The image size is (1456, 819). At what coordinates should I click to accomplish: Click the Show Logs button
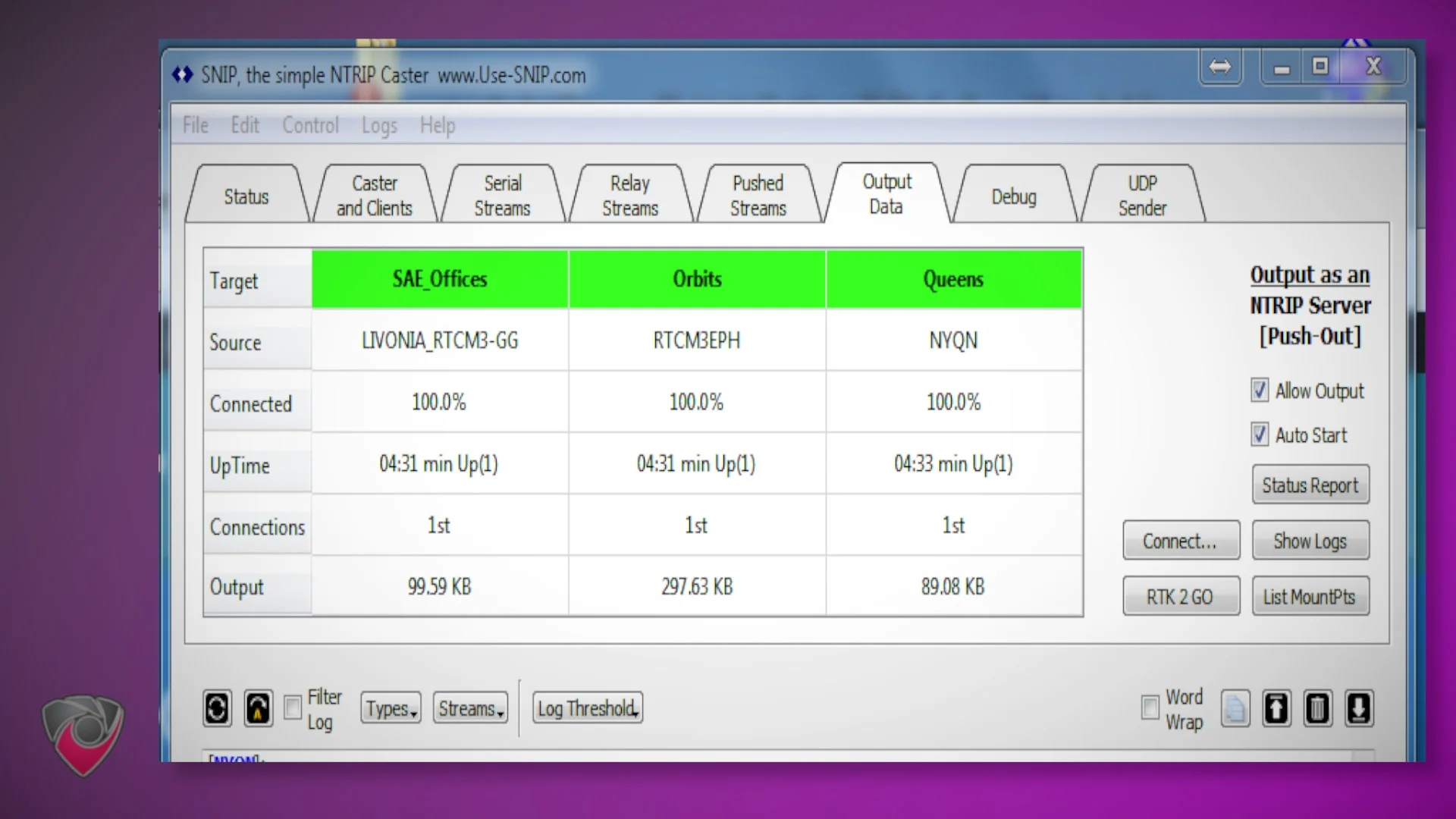click(1310, 541)
